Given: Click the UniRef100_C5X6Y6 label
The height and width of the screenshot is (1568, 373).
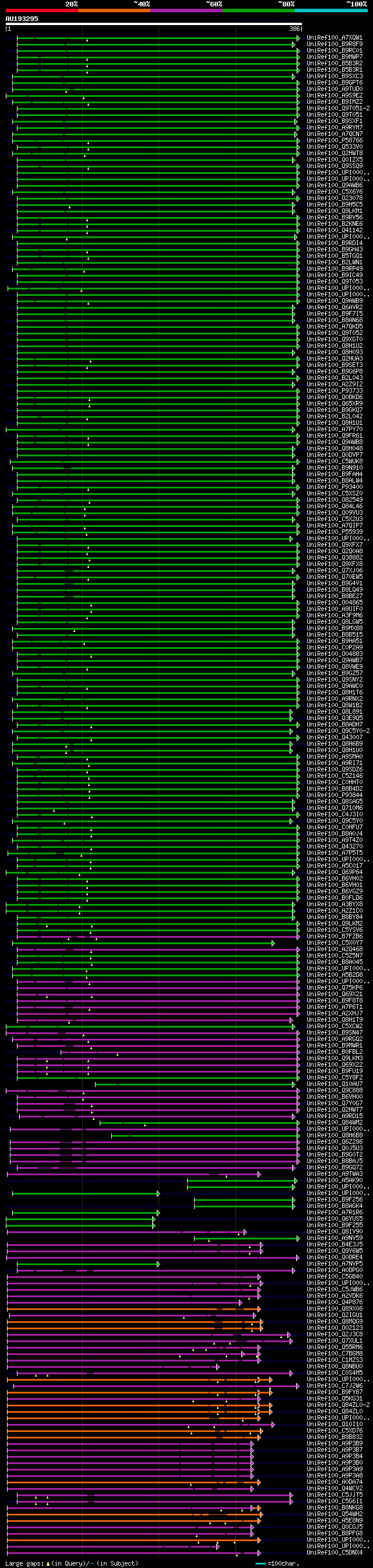Looking at the screenshot, I should pos(335,192).
